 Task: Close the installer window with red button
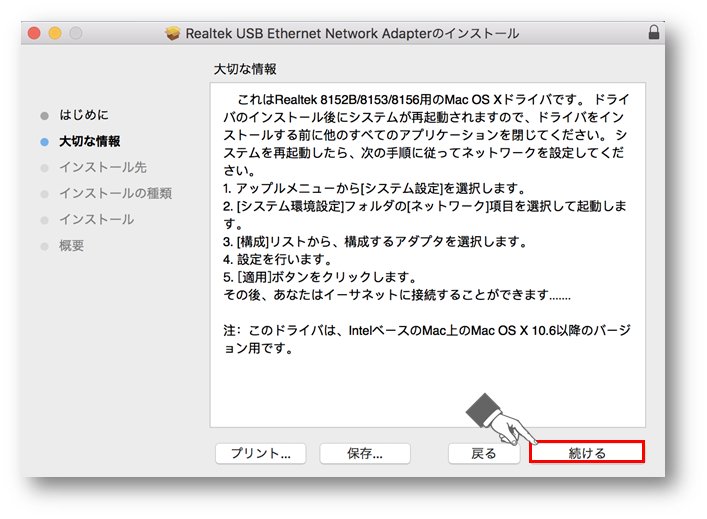click(34, 33)
